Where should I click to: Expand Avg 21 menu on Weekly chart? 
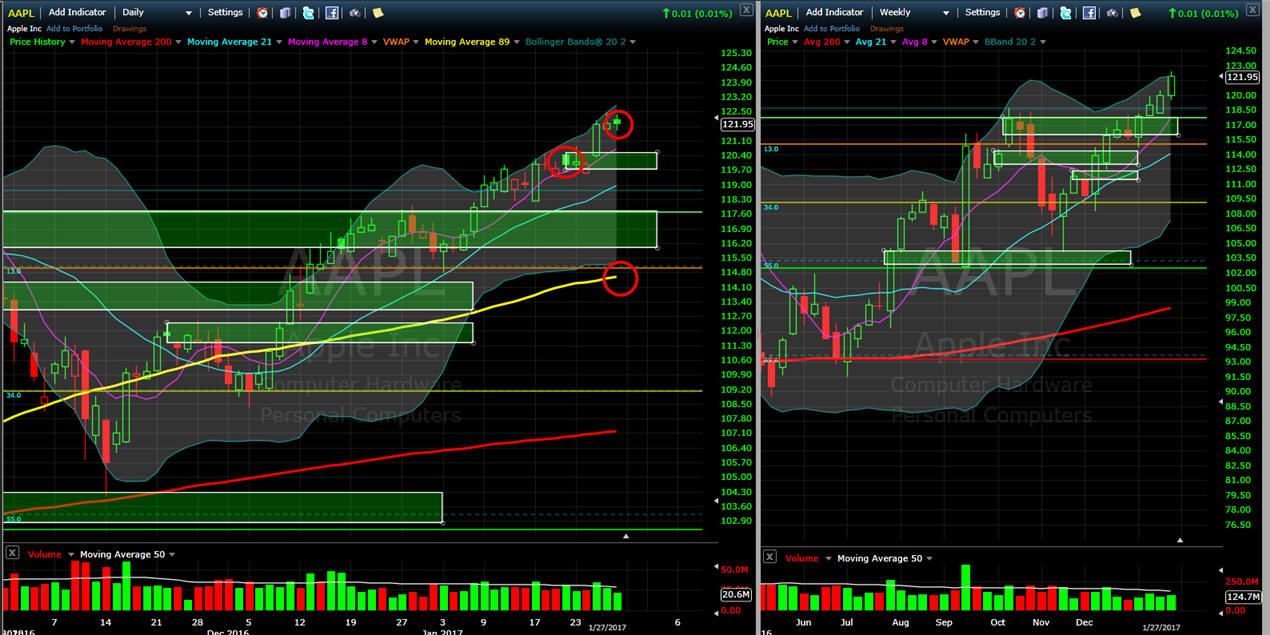(891, 42)
